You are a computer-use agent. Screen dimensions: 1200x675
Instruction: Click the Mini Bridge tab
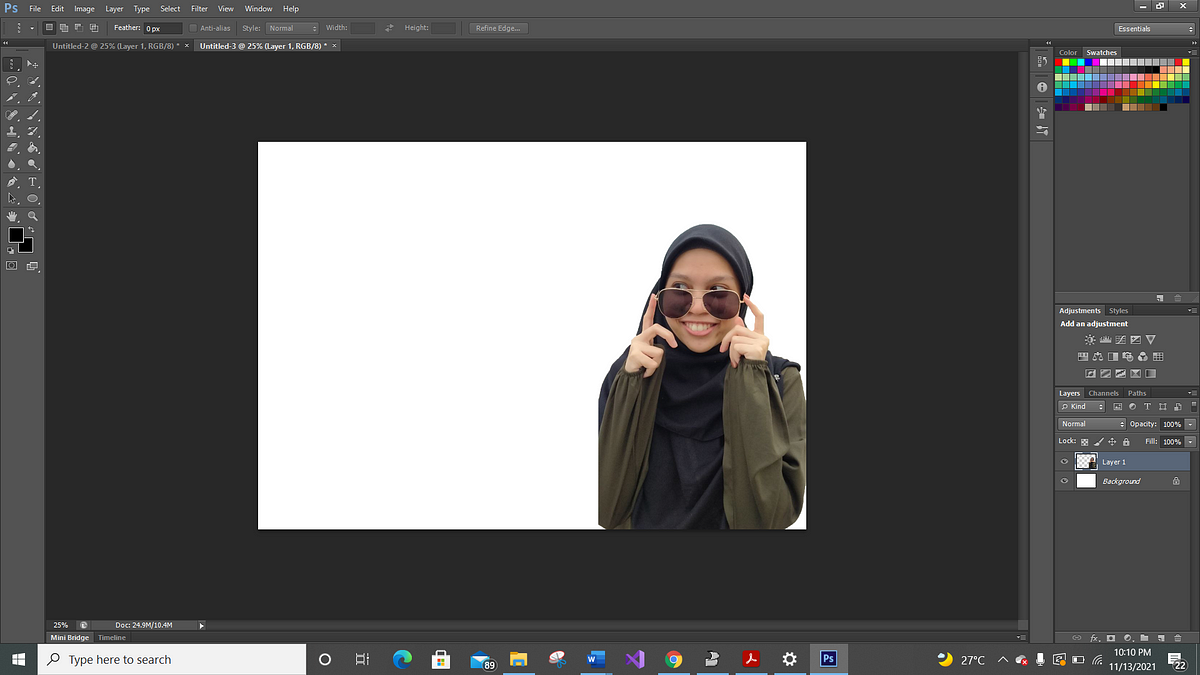coord(70,637)
